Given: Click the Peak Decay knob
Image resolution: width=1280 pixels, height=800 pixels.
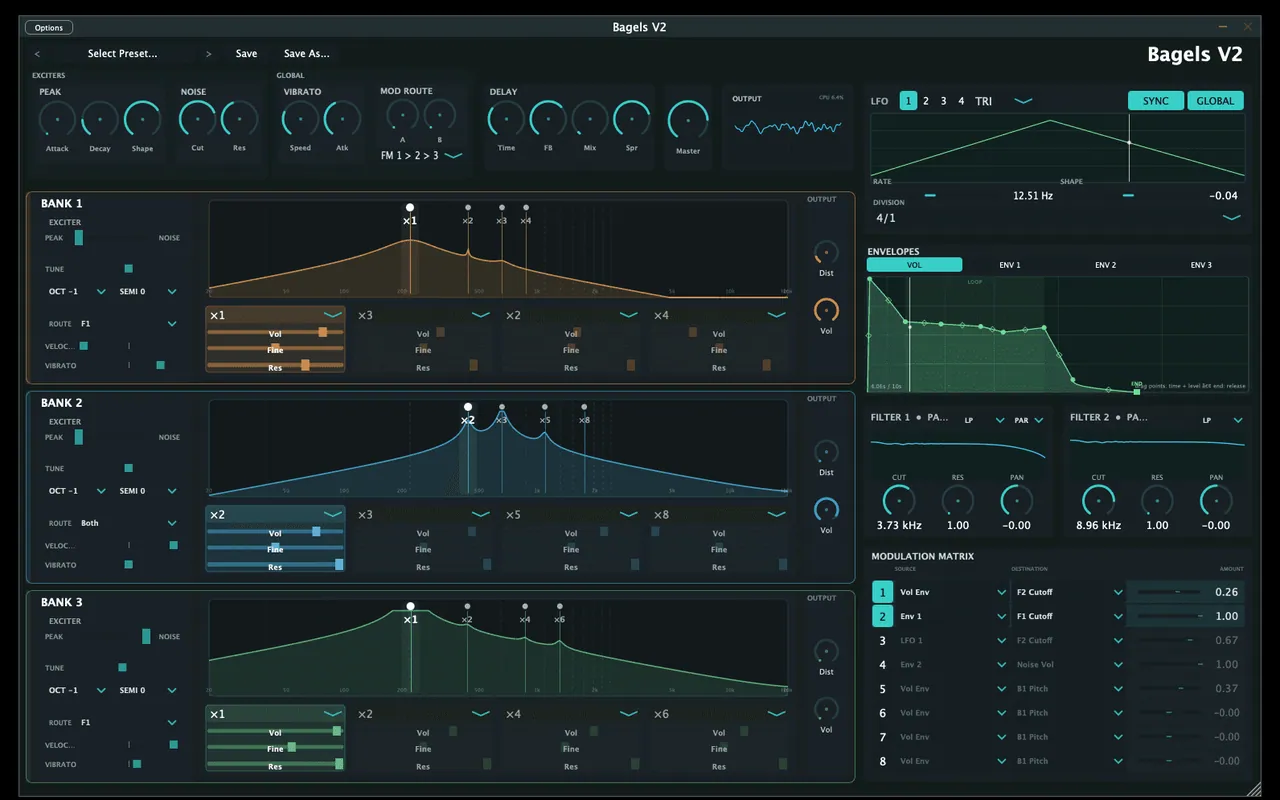Looking at the screenshot, I should 100,120.
